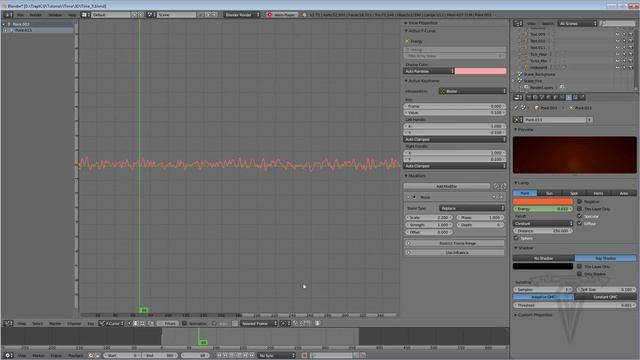Click the paste F-modifiers icon
Viewport: 640px width, 360px height.
click(503, 186)
